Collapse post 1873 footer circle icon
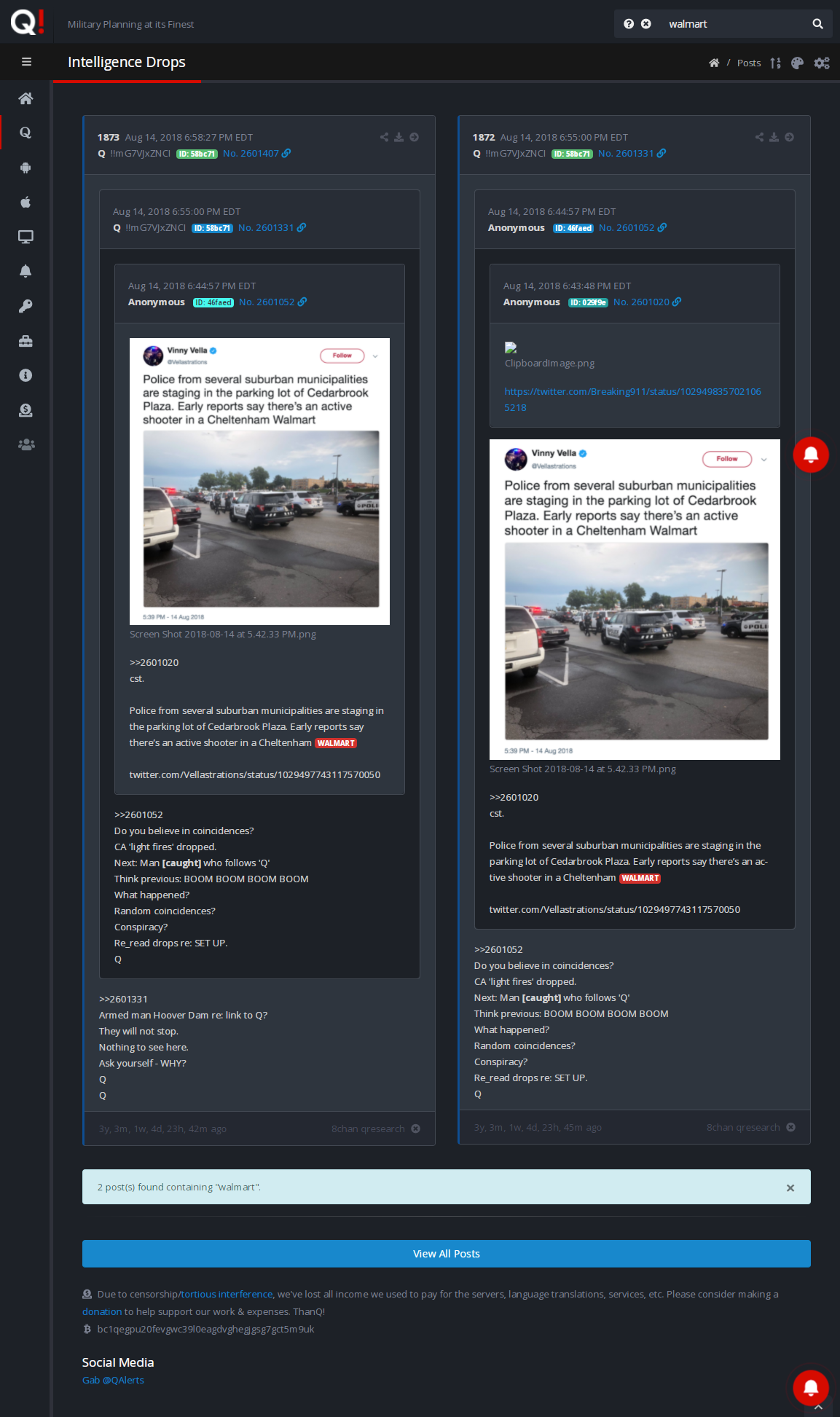 (x=415, y=1129)
